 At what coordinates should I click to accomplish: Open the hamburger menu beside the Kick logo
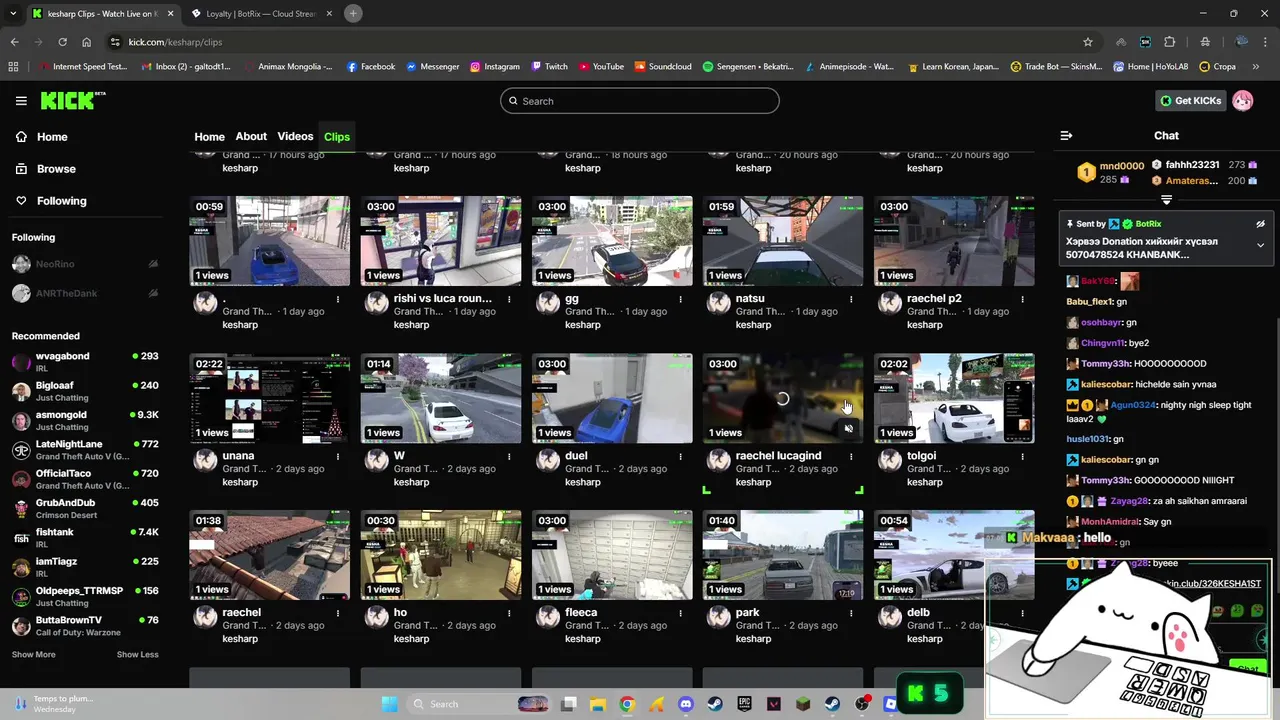[21, 101]
